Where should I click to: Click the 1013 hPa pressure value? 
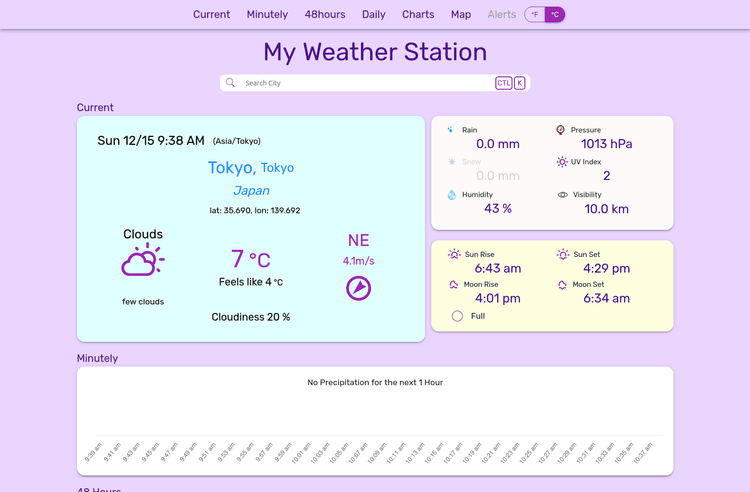[x=607, y=144]
